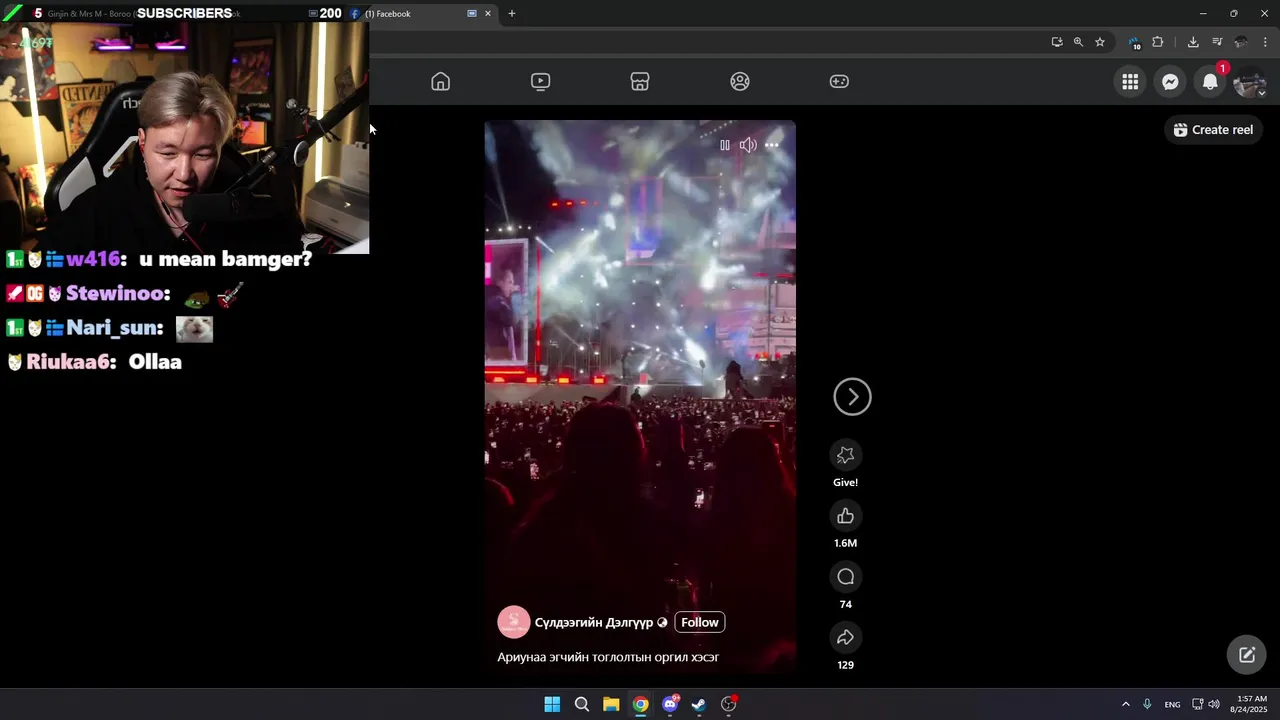This screenshot has width=1280, height=720.
Task: Go to Facebook Home feed icon
Action: tap(440, 82)
